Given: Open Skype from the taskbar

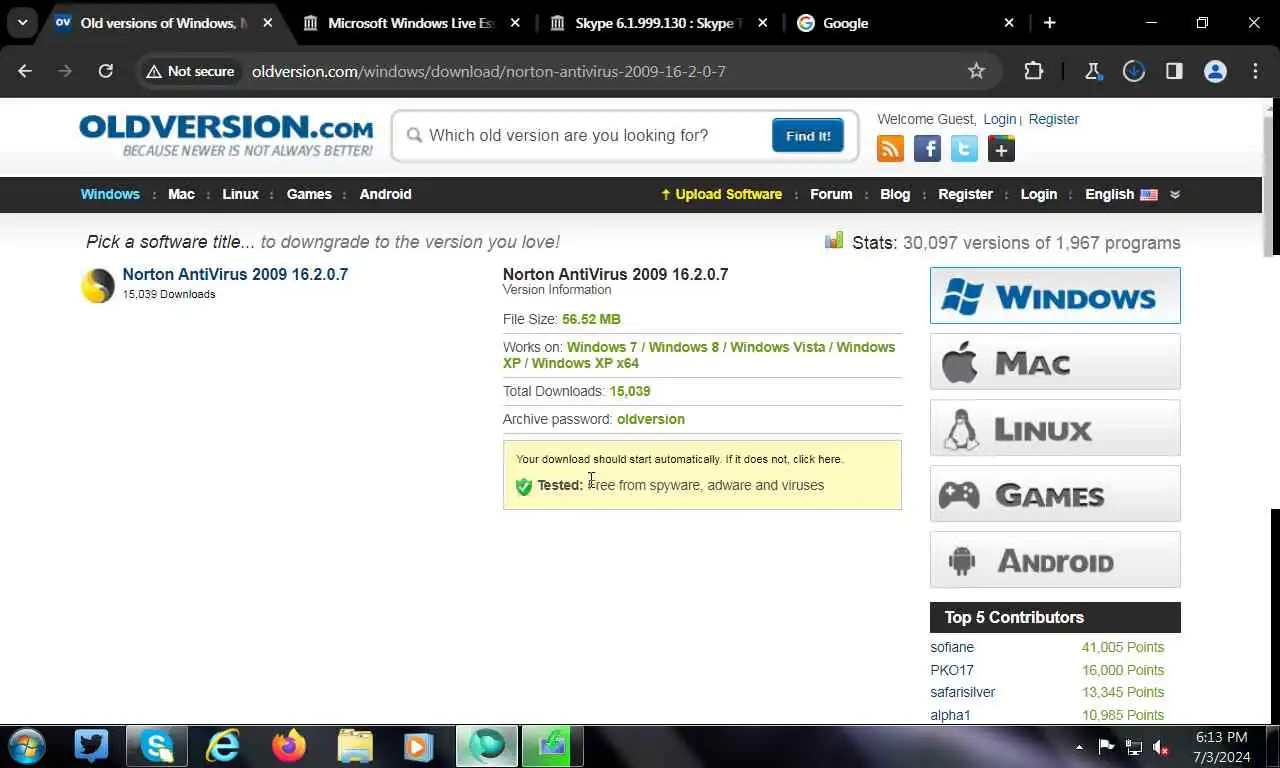Looking at the screenshot, I should tap(156, 746).
